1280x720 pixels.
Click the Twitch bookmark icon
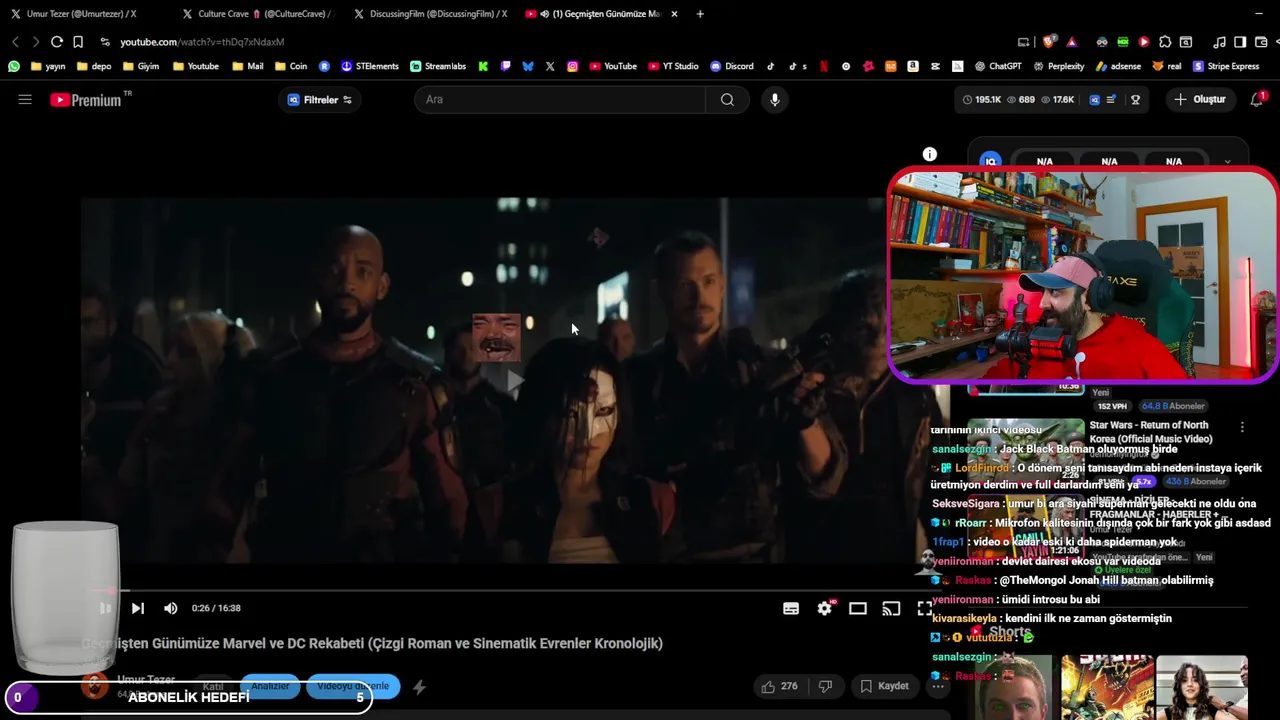505,66
